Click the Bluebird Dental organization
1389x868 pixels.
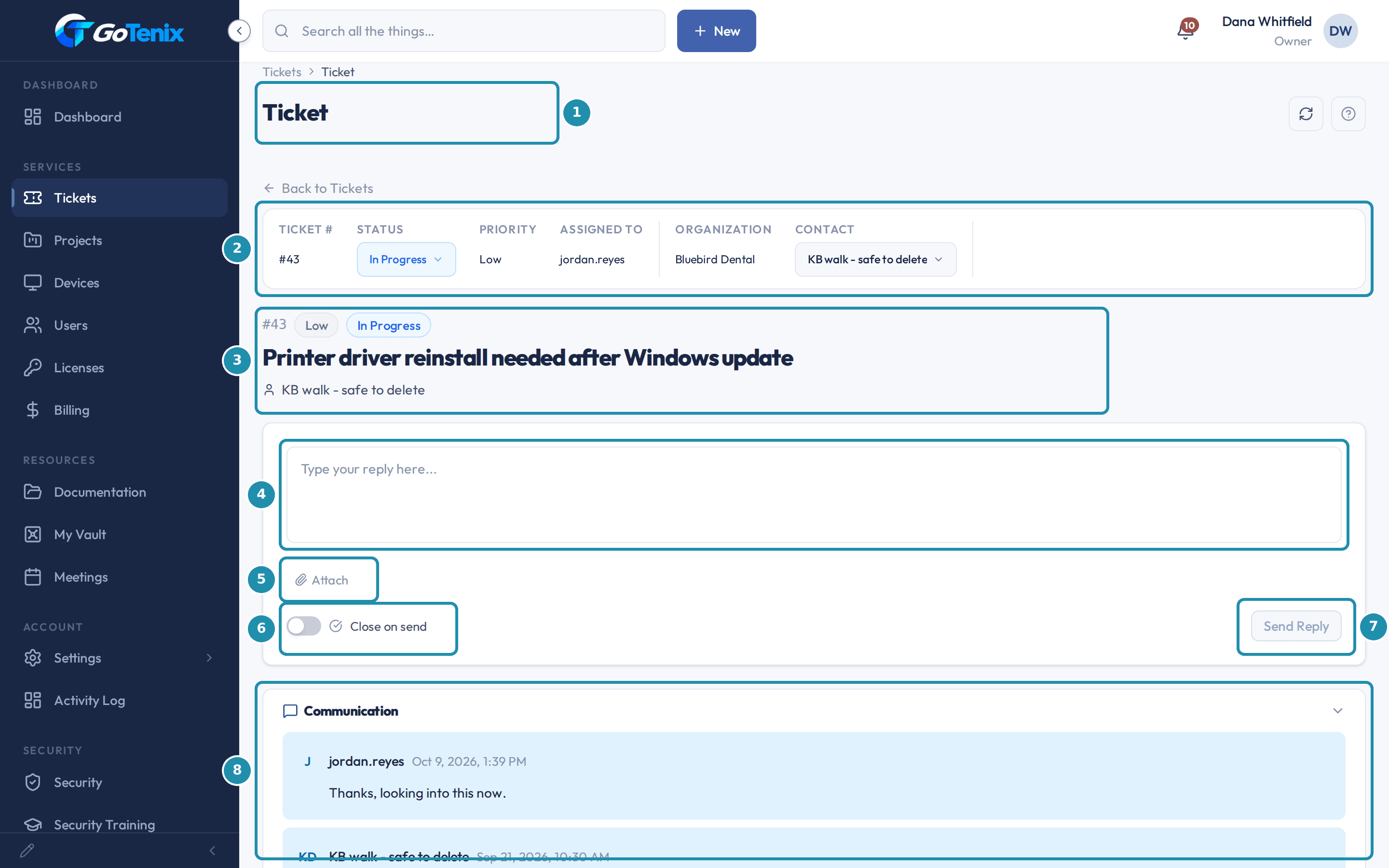715,259
